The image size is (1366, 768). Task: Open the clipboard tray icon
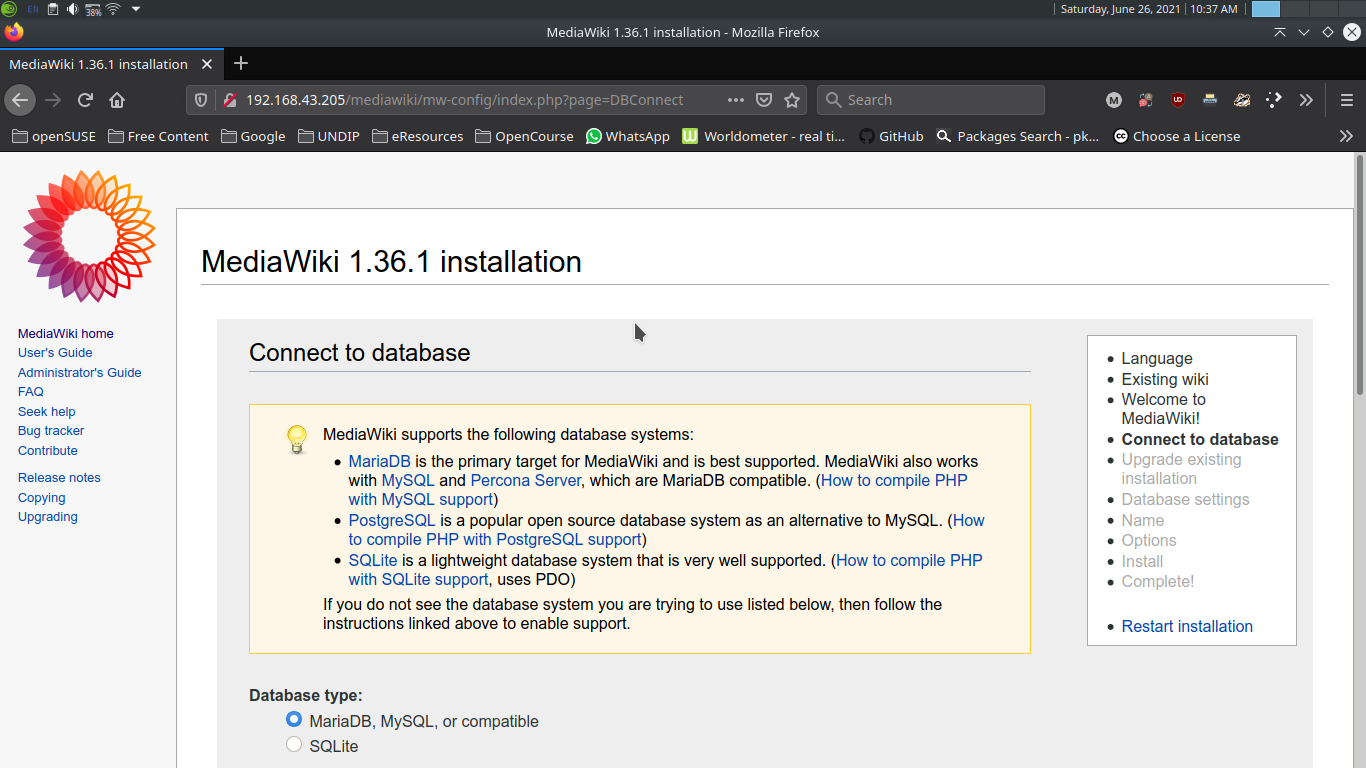pyautogui.click(x=53, y=9)
